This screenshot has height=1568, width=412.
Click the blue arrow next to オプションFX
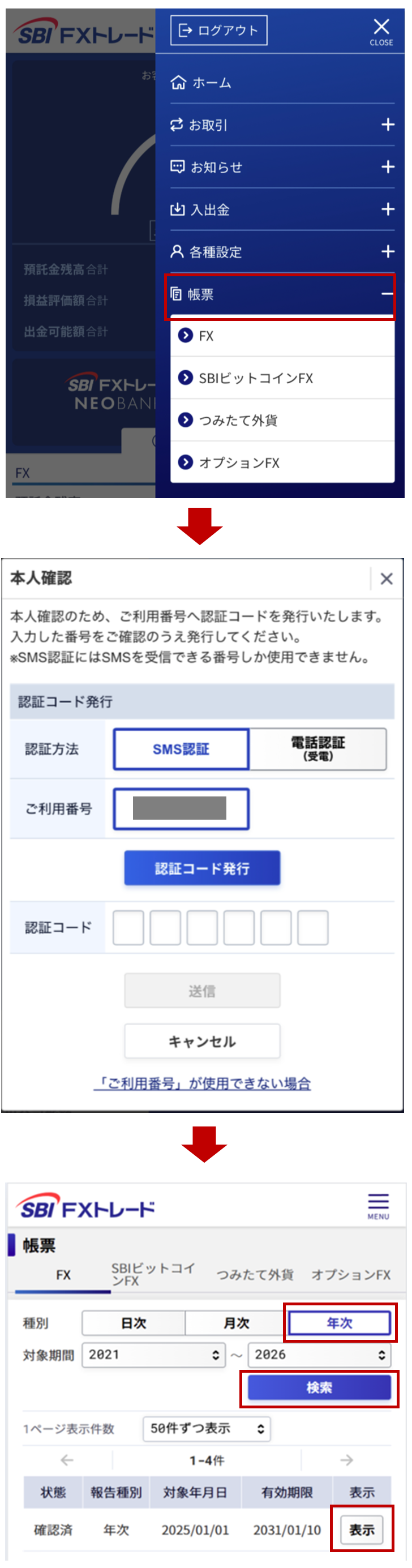pyautogui.click(x=184, y=462)
